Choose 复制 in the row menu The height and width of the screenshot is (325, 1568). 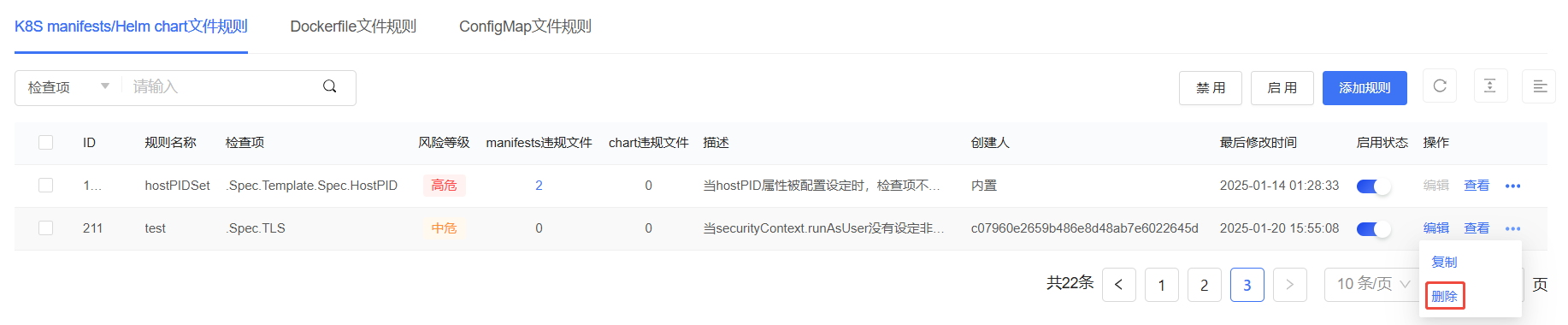click(x=1445, y=262)
